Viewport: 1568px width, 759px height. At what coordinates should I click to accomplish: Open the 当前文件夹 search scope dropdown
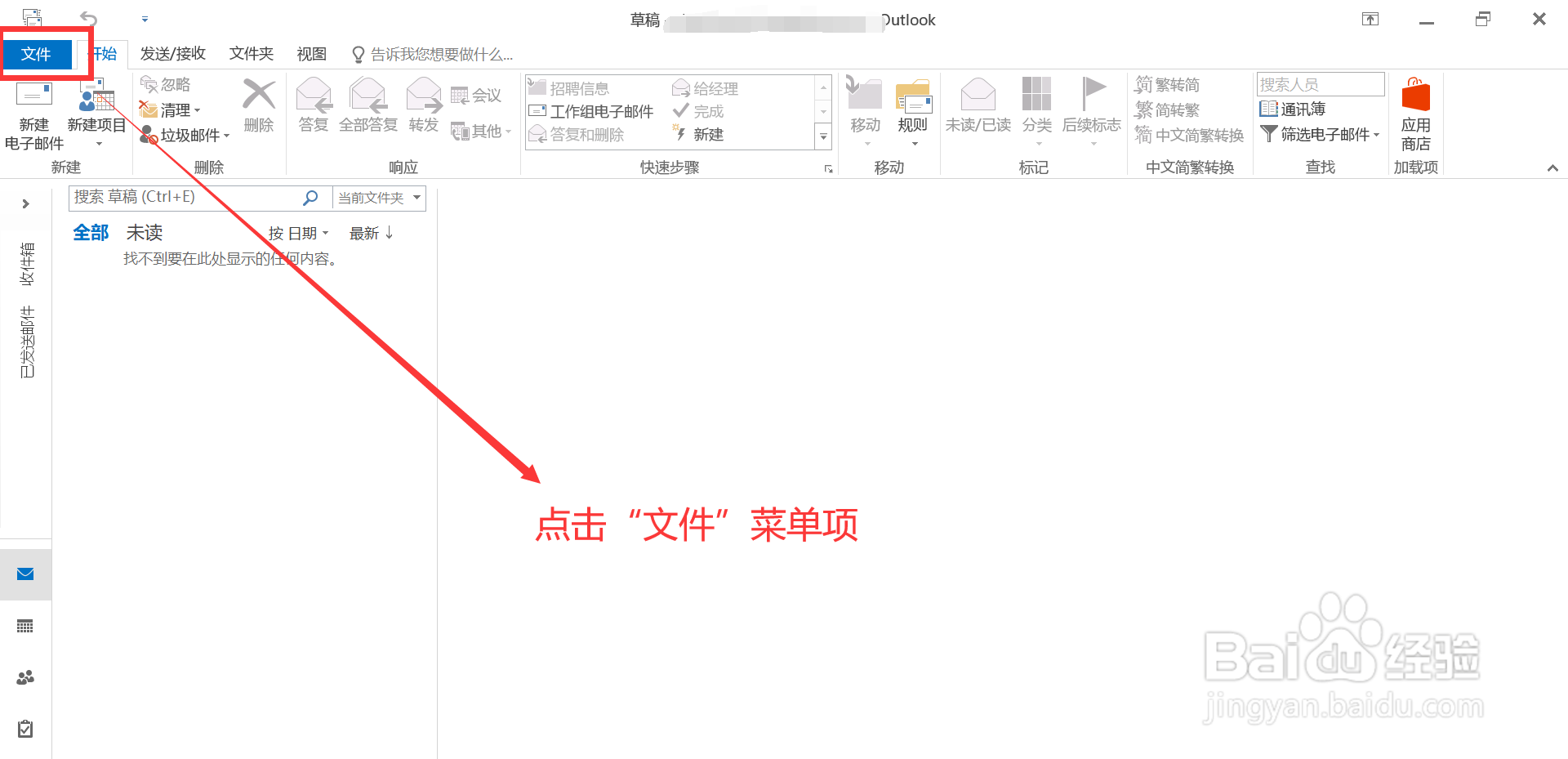tap(379, 198)
